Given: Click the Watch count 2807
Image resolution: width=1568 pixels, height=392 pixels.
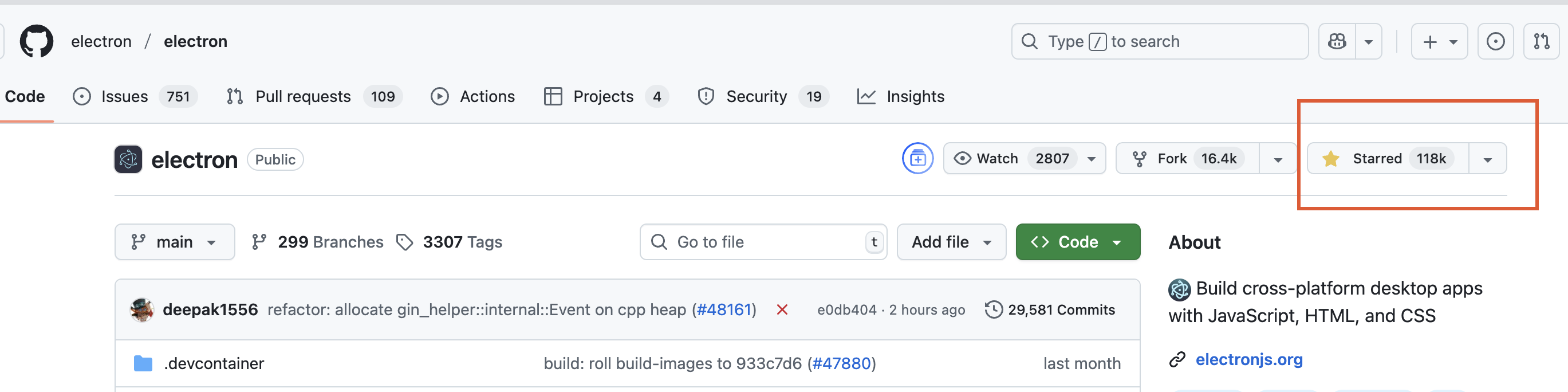Looking at the screenshot, I should click(x=1052, y=158).
